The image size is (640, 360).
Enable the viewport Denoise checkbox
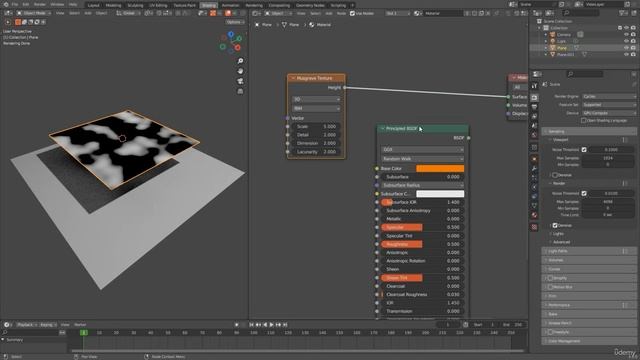click(555, 175)
